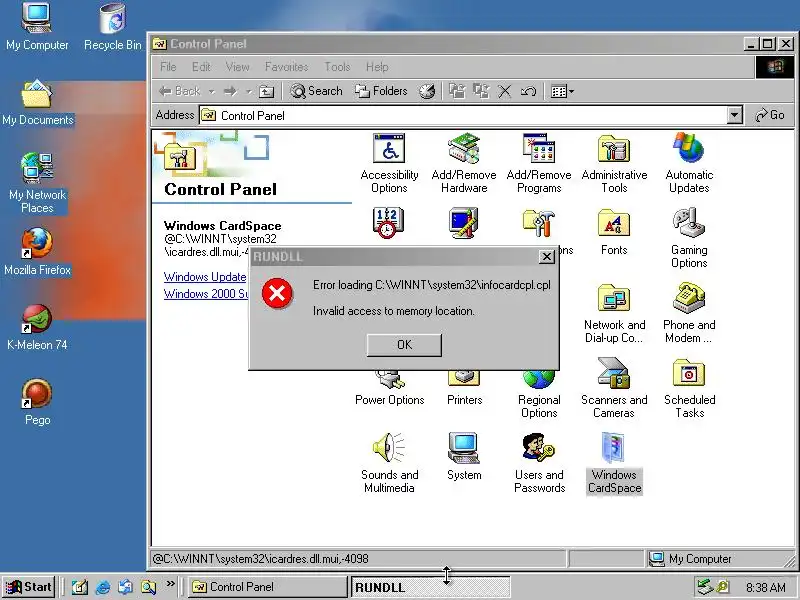Screen dimensions: 800x600
Task: Select the Fonts folder icon
Action: coord(614,232)
